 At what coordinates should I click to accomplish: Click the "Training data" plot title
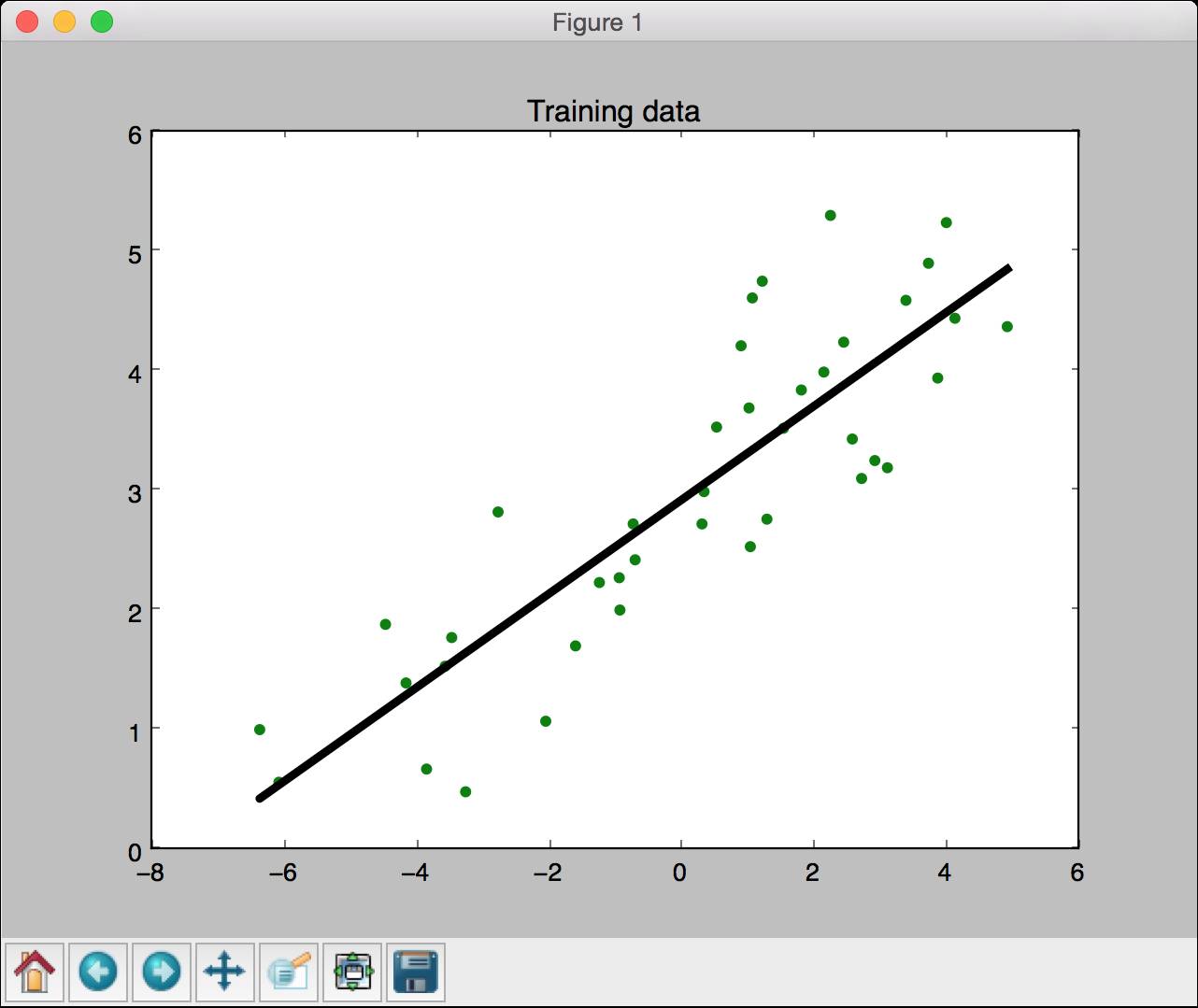click(614, 111)
